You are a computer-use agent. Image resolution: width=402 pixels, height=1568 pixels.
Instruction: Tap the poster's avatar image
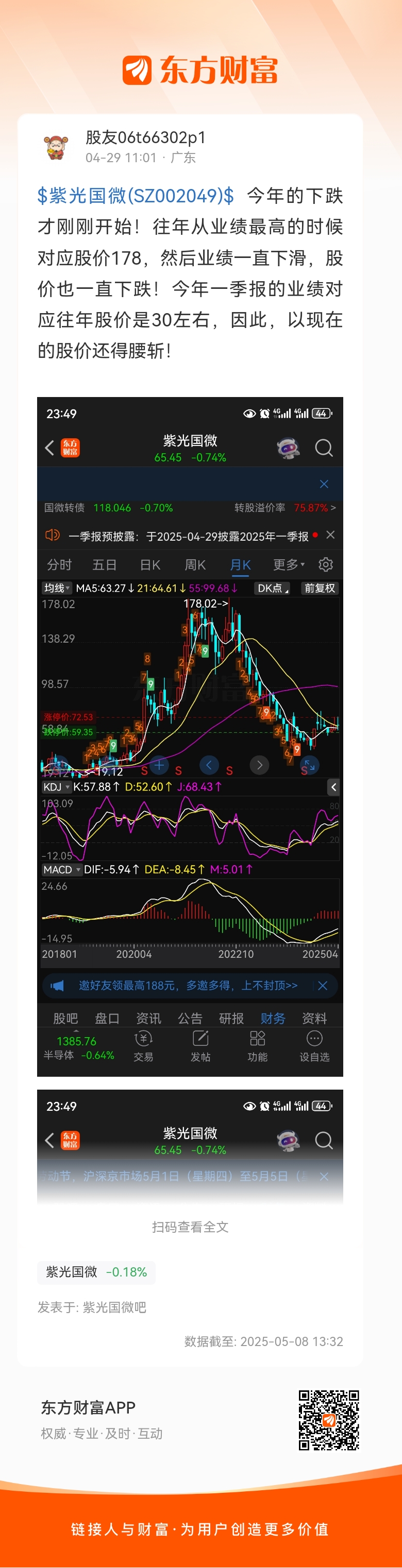56,148
